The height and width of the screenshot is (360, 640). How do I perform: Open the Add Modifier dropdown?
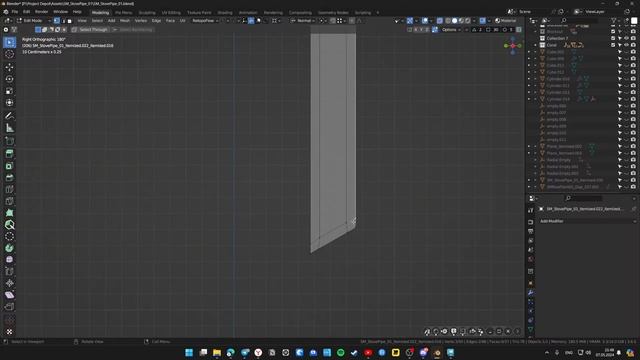coord(588,221)
